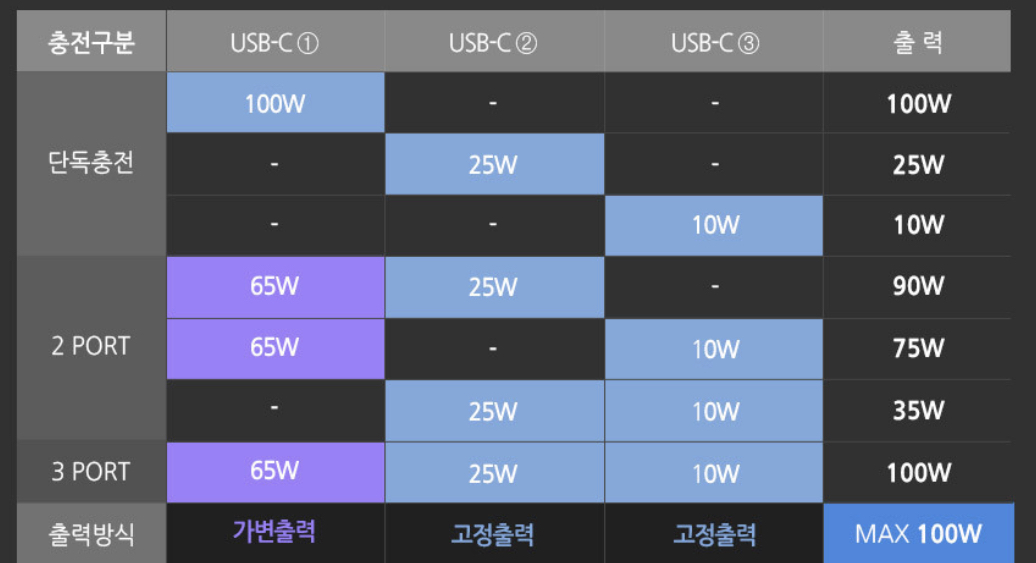Select the USB-C ② column header

(x=494, y=43)
